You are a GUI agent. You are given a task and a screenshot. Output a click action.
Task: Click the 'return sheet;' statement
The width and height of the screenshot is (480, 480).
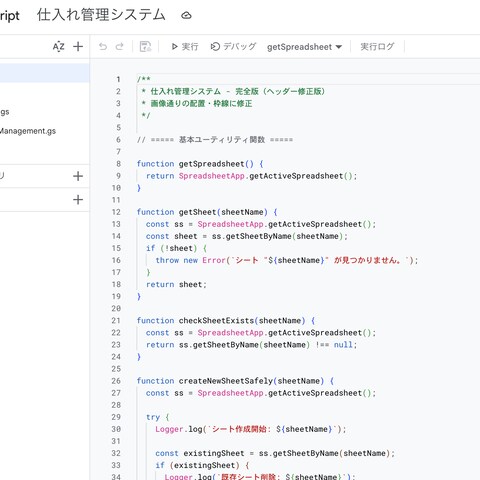(176, 284)
